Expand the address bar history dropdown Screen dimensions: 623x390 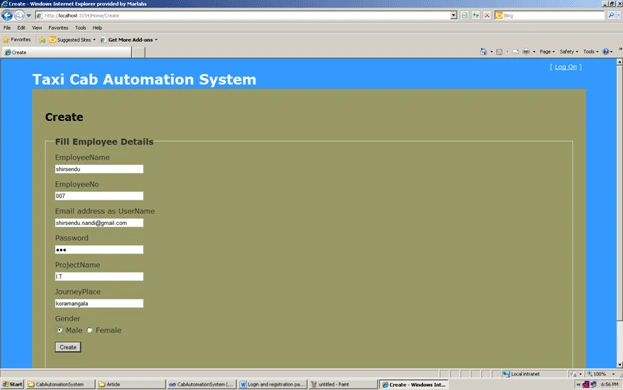(453, 15)
